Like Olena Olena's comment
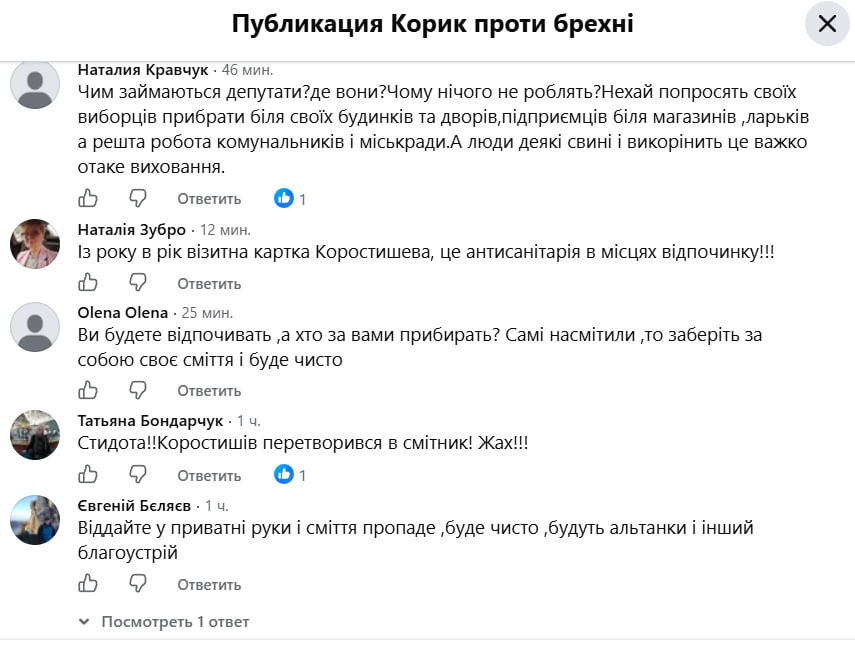The width and height of the screenshot is (855, 651). tap(88, 390)
